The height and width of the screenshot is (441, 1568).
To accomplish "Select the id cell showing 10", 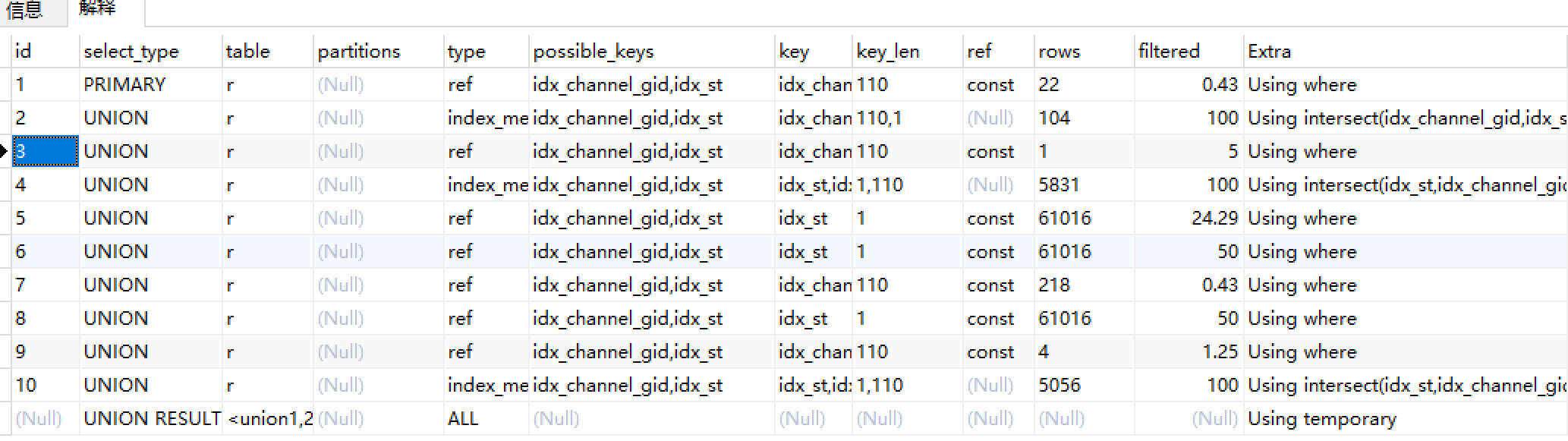I will [x=46, y=385].
